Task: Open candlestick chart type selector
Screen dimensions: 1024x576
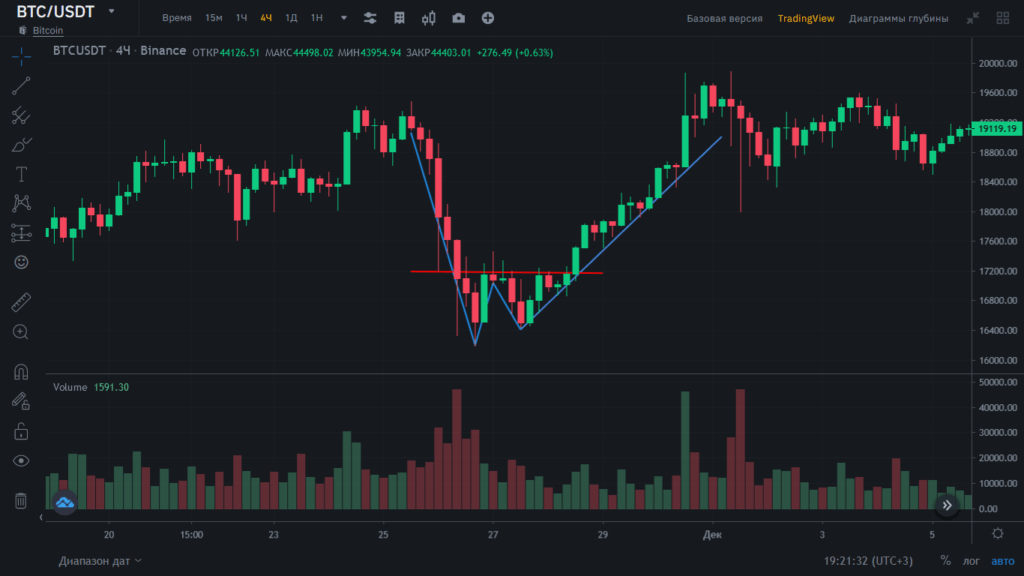Action: [x=429, y=18]
